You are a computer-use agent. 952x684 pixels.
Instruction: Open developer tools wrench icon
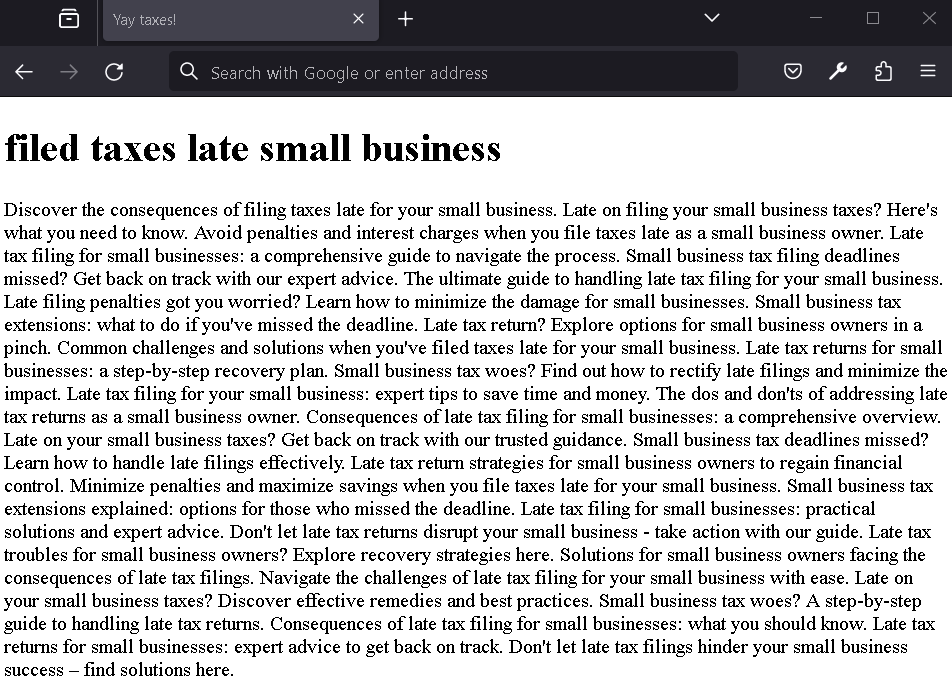coord(838,72)
